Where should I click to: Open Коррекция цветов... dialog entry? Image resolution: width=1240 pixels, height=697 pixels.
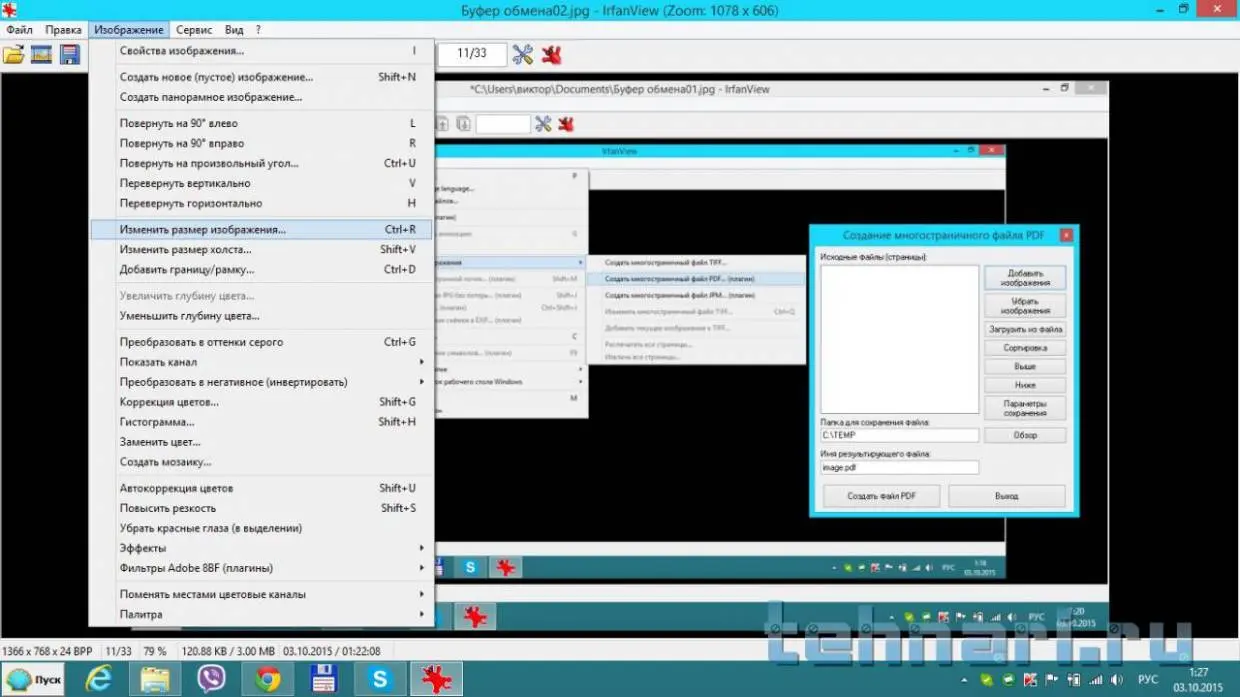point(262,402)
